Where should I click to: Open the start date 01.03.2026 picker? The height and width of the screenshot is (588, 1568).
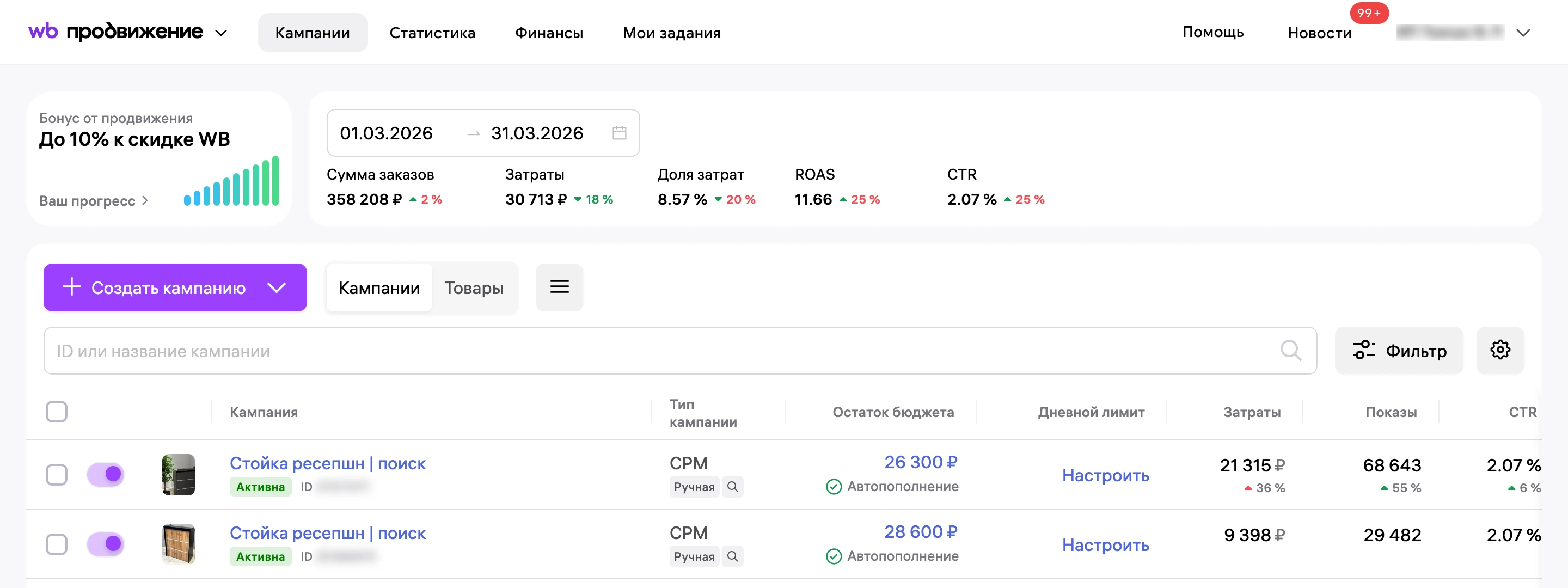(386, 133)
